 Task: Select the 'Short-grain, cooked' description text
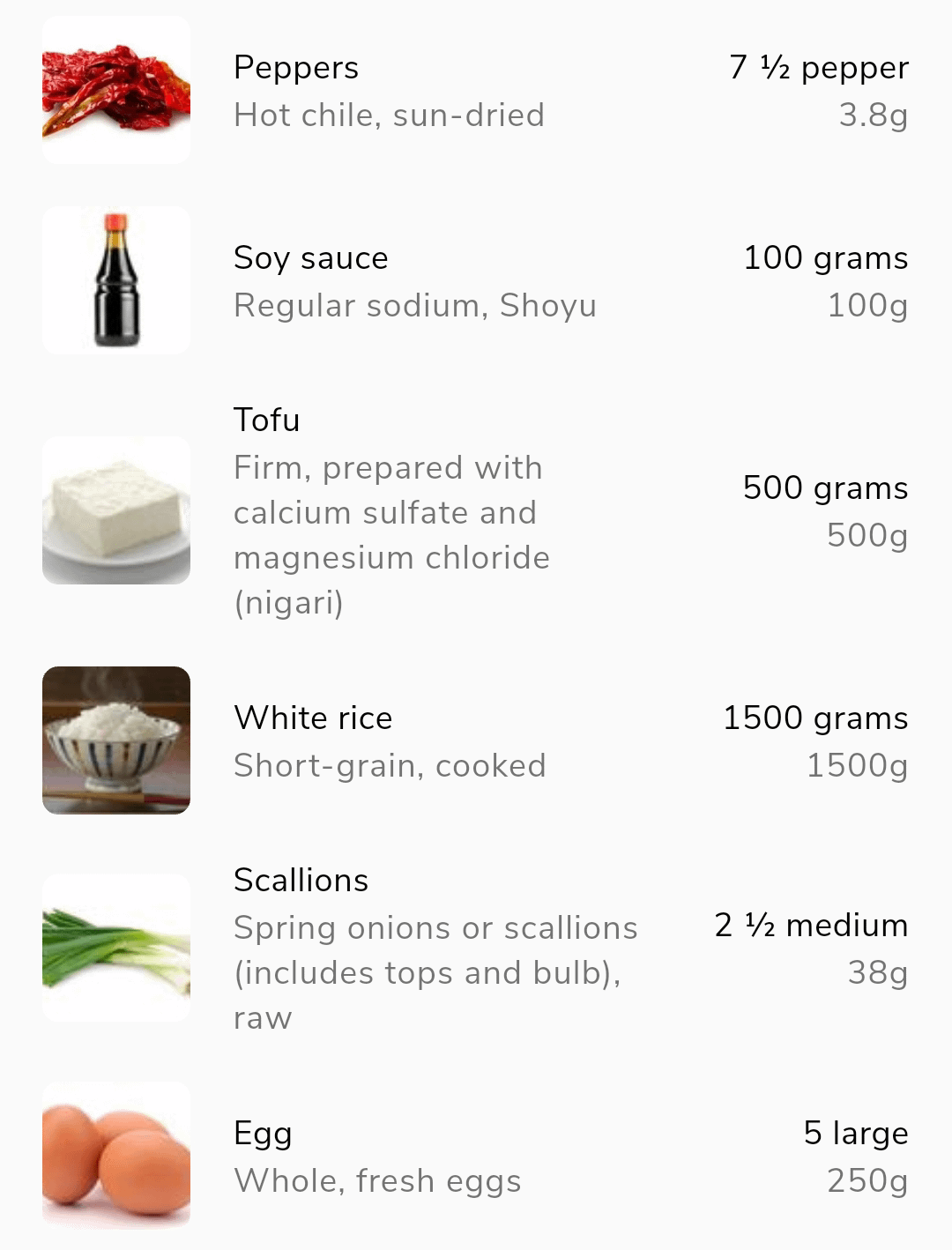pyautogui.click(x=390, y=766)
